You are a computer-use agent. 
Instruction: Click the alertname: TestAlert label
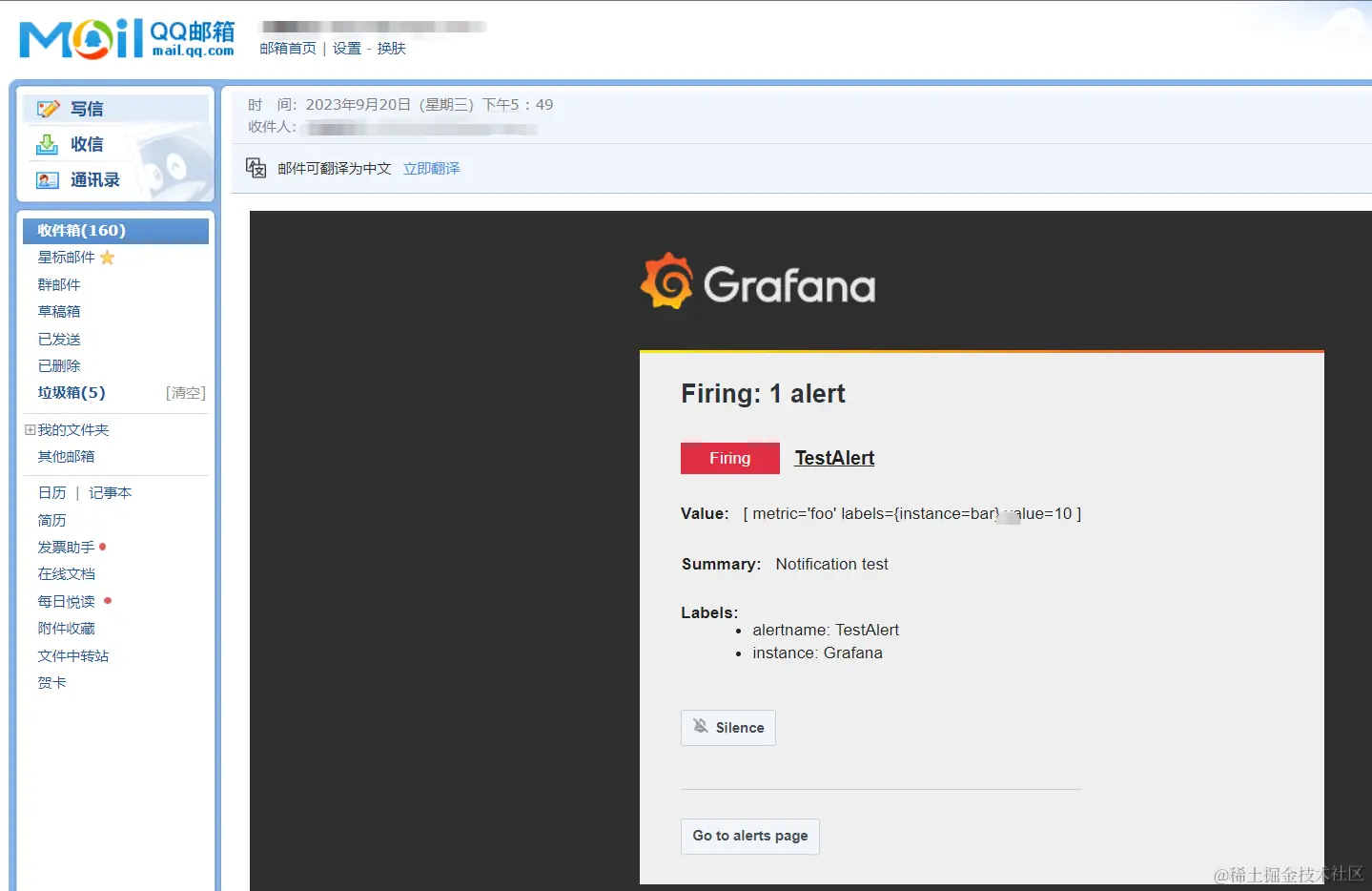coord(826,630)
